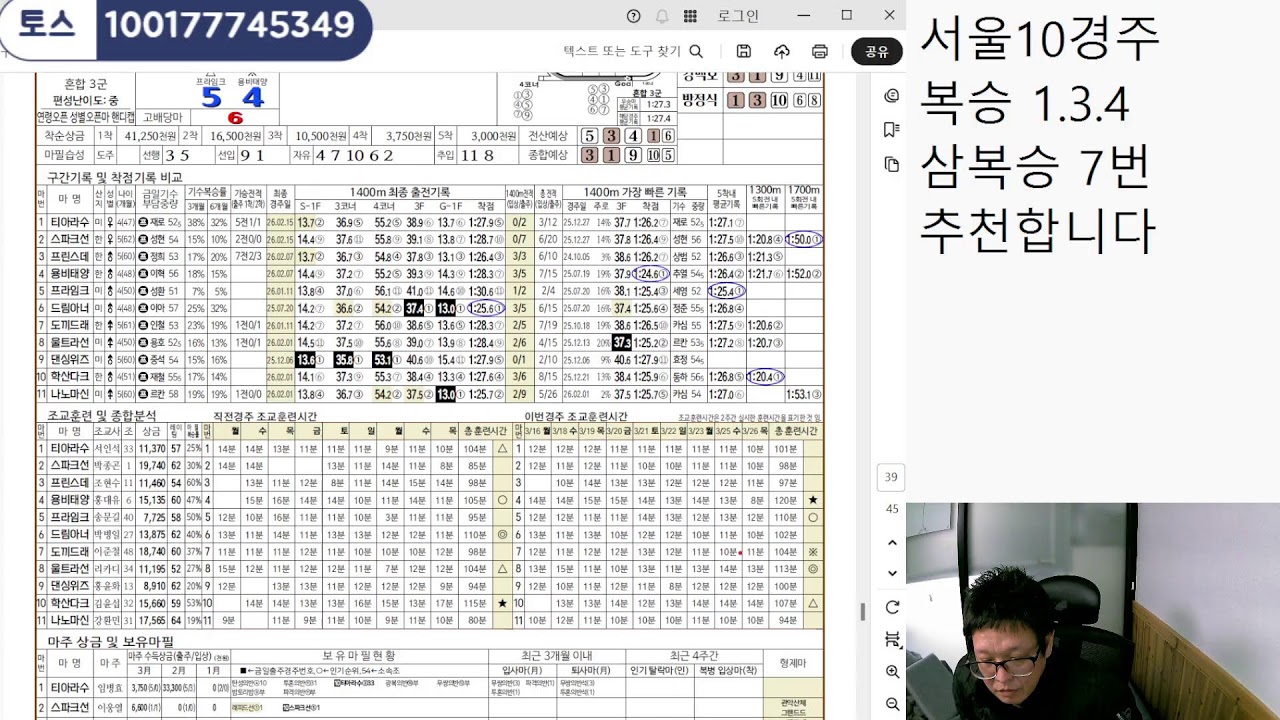
Task: Select the 구간기록 및 착점기록 비교 heading
Action: pyautogui.click(x=115, y=177)
